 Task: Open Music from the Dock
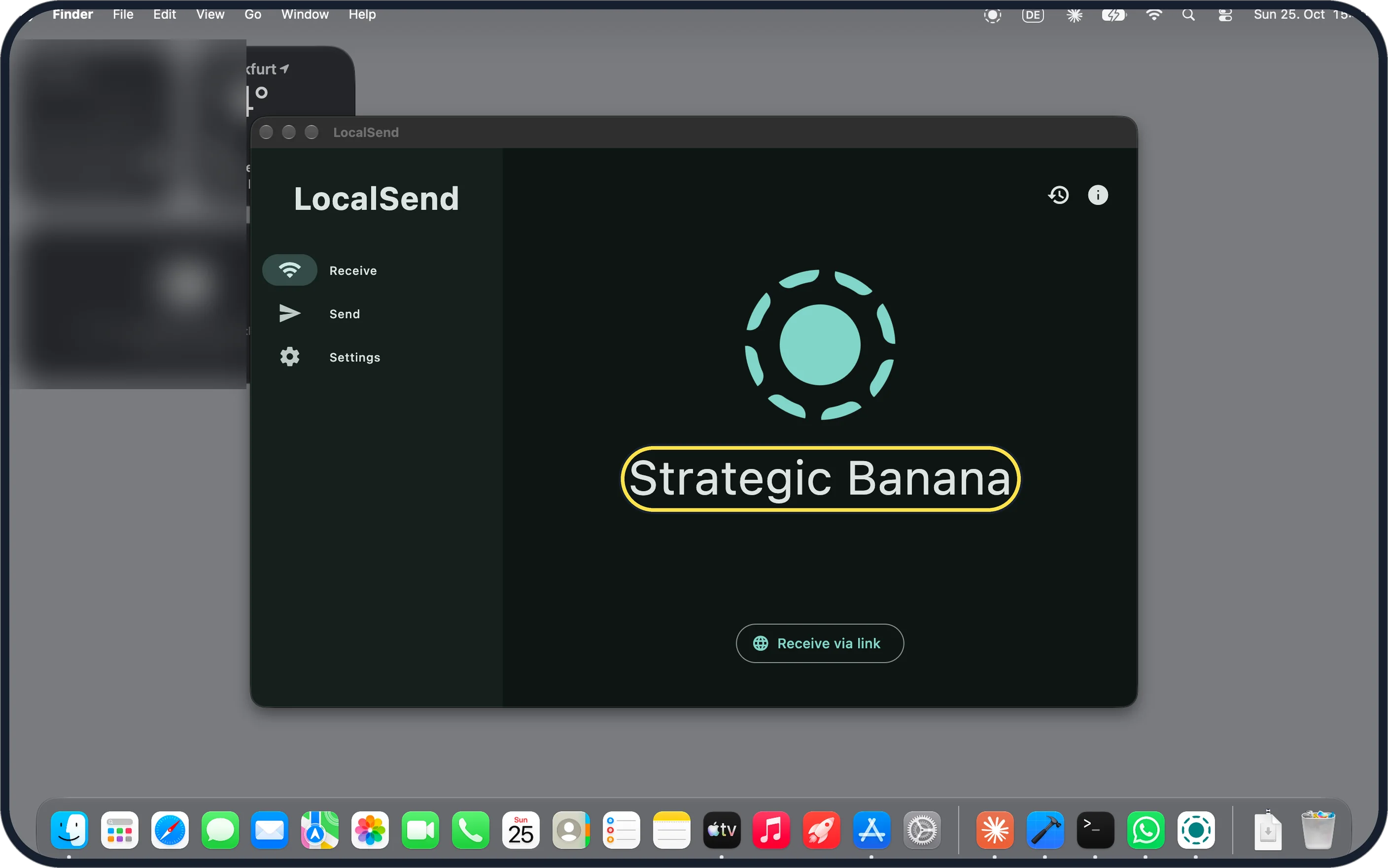pyautogui.click(x=771, y=830)
